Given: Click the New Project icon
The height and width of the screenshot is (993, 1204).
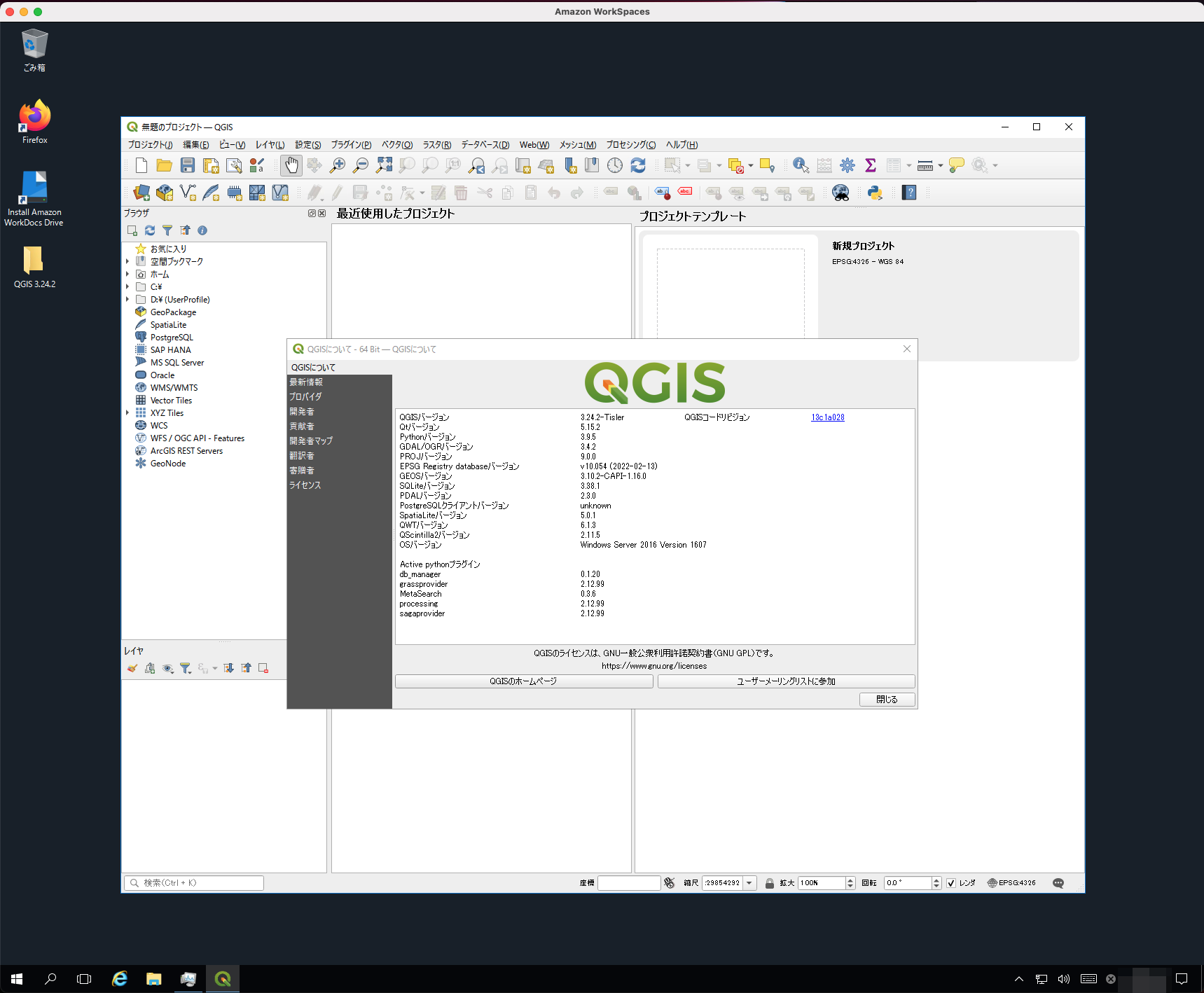Looking at the screenshot, I should [x=141, y=165].
